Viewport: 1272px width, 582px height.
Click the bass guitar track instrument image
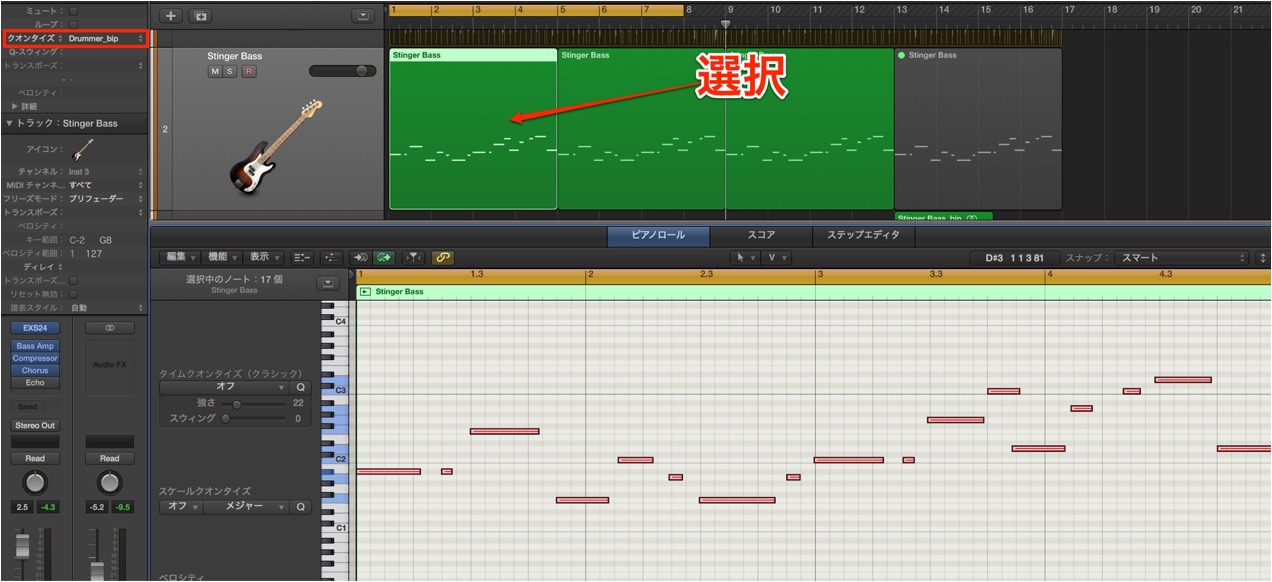pyautogui.click(x=276, y=145)
